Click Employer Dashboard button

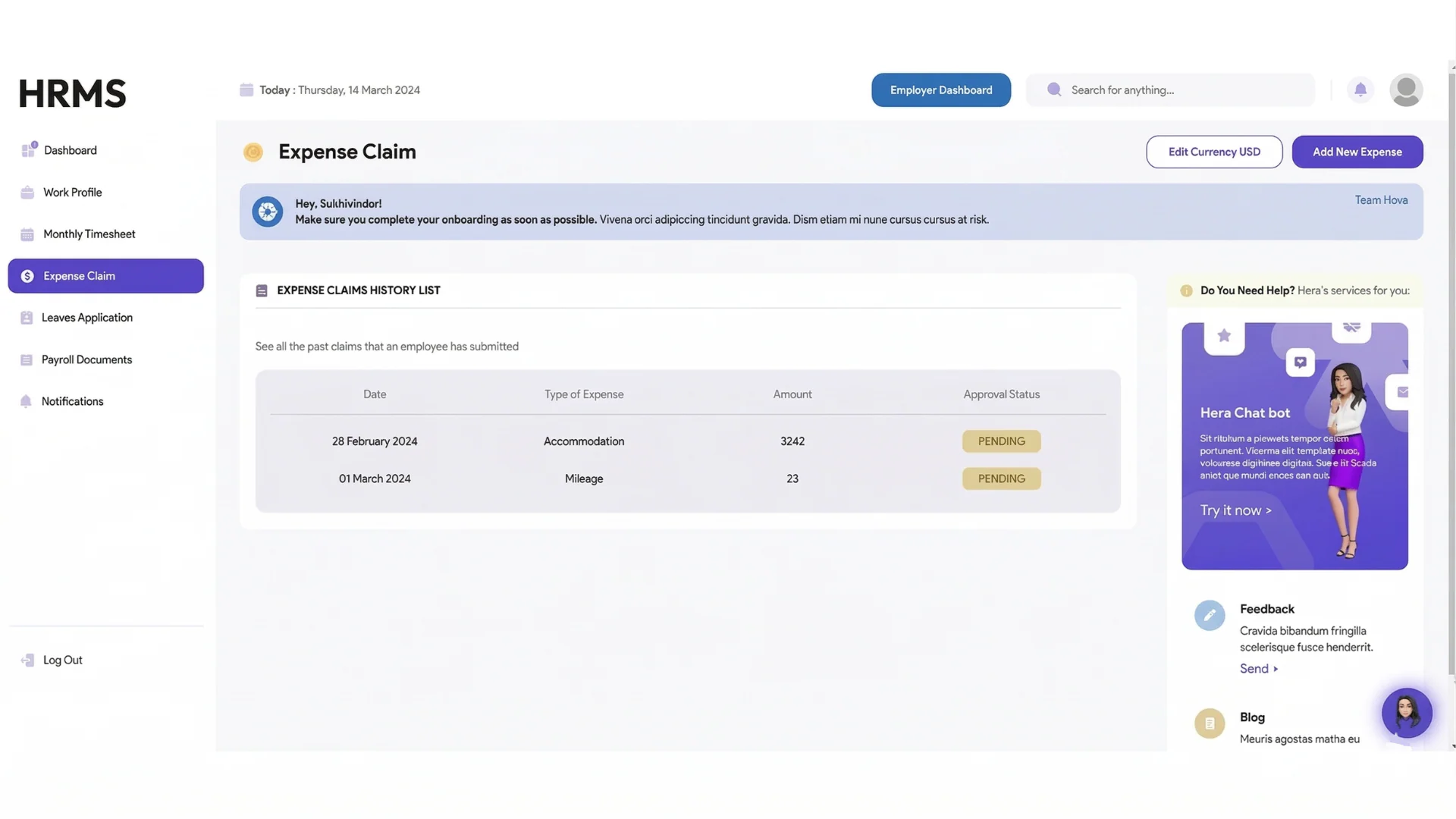point(941,89)
